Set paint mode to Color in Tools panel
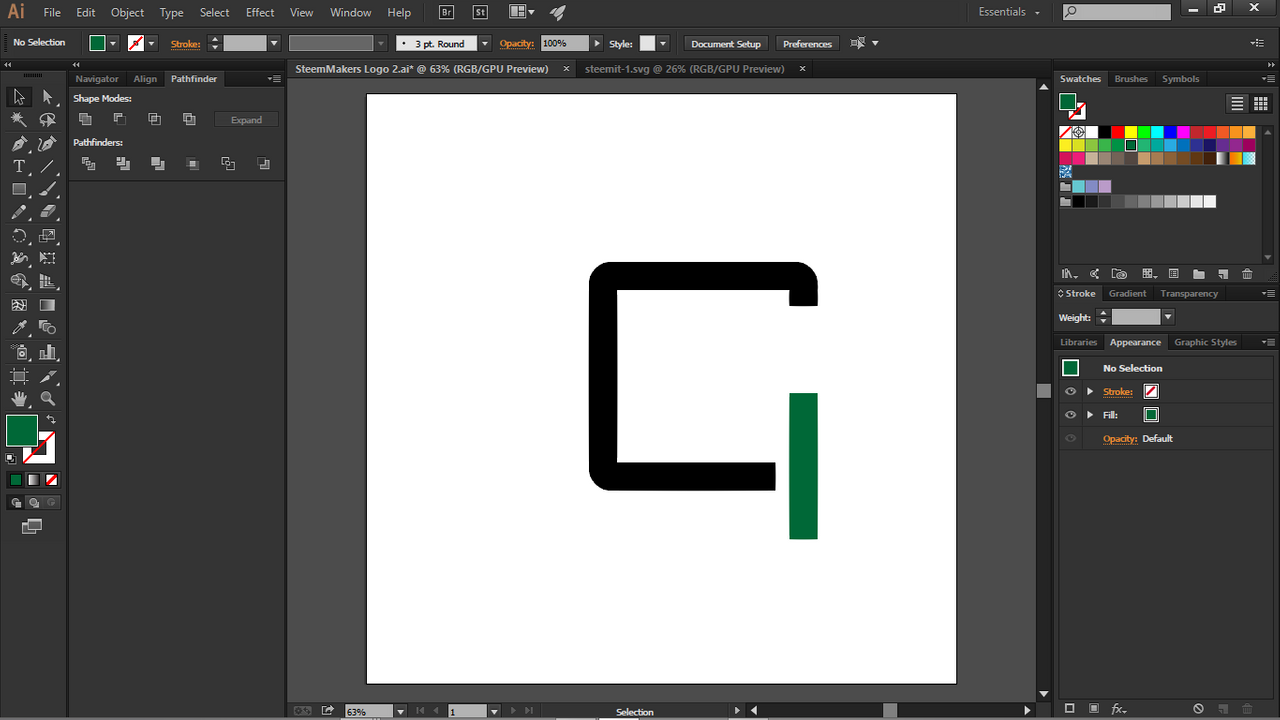The height and width of the screenshot is (720, 1280). [x=16, y=480]
